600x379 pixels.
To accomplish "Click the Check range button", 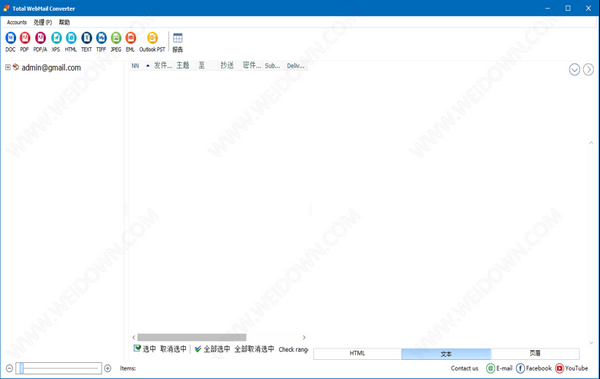I will 293,349.
